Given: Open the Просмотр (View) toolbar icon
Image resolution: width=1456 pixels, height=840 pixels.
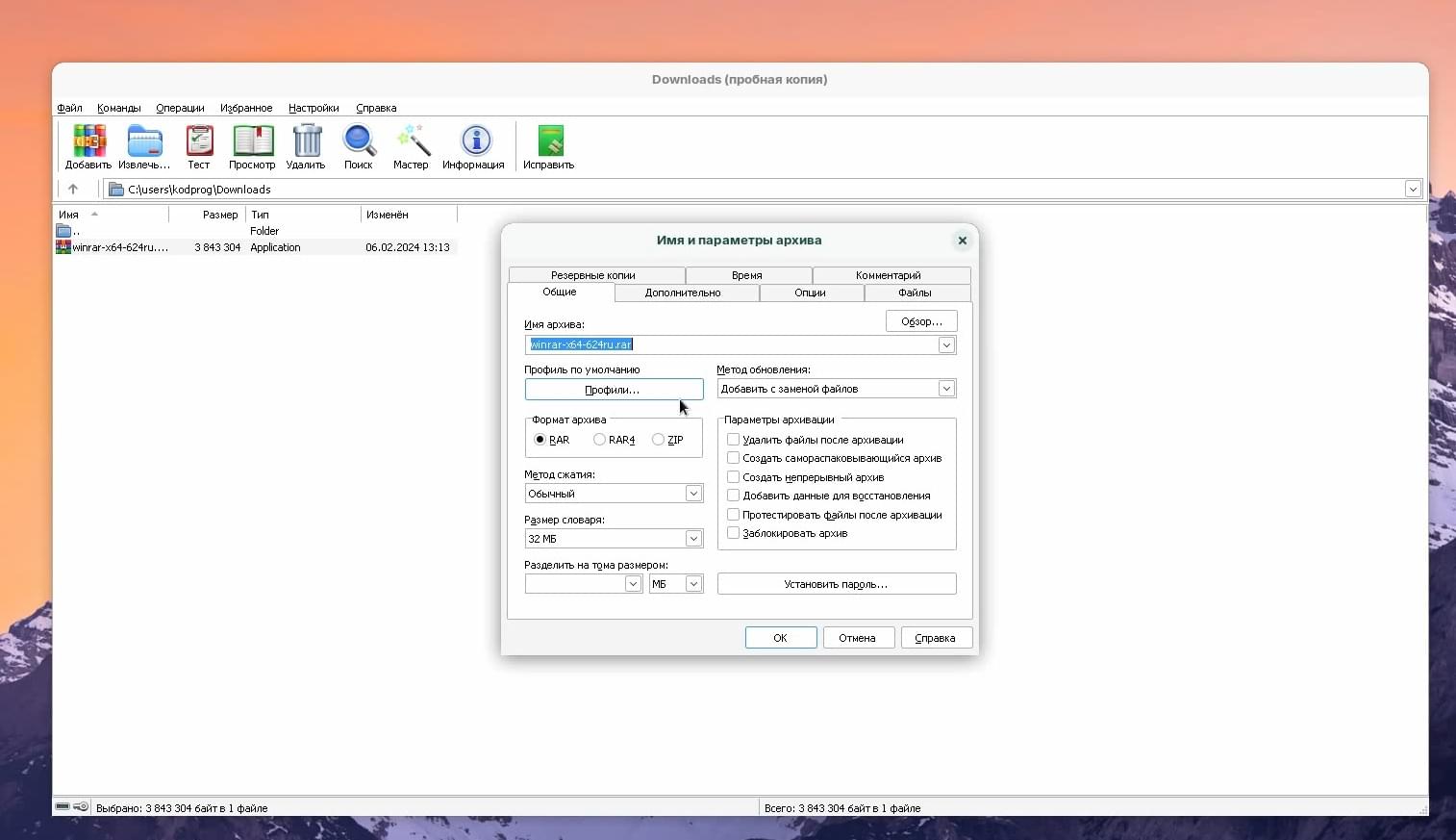Looking at the screenshot, I should (253, 140).
